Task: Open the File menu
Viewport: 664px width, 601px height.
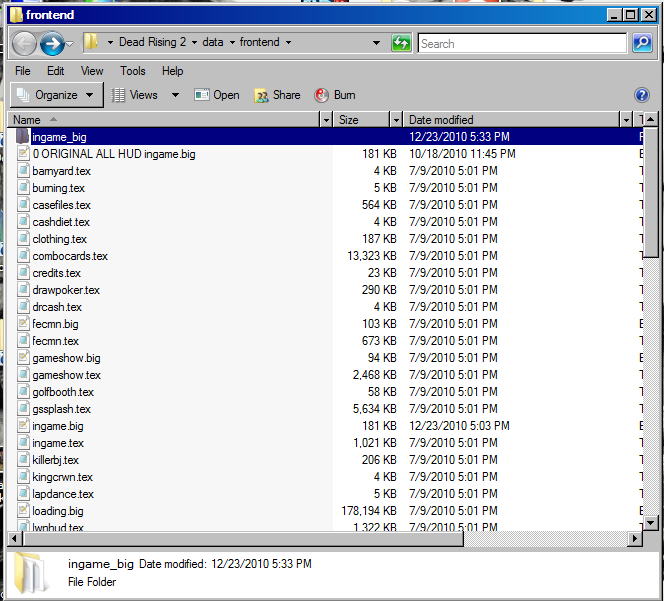Action: pyautogui.click(x=23, y=71)
